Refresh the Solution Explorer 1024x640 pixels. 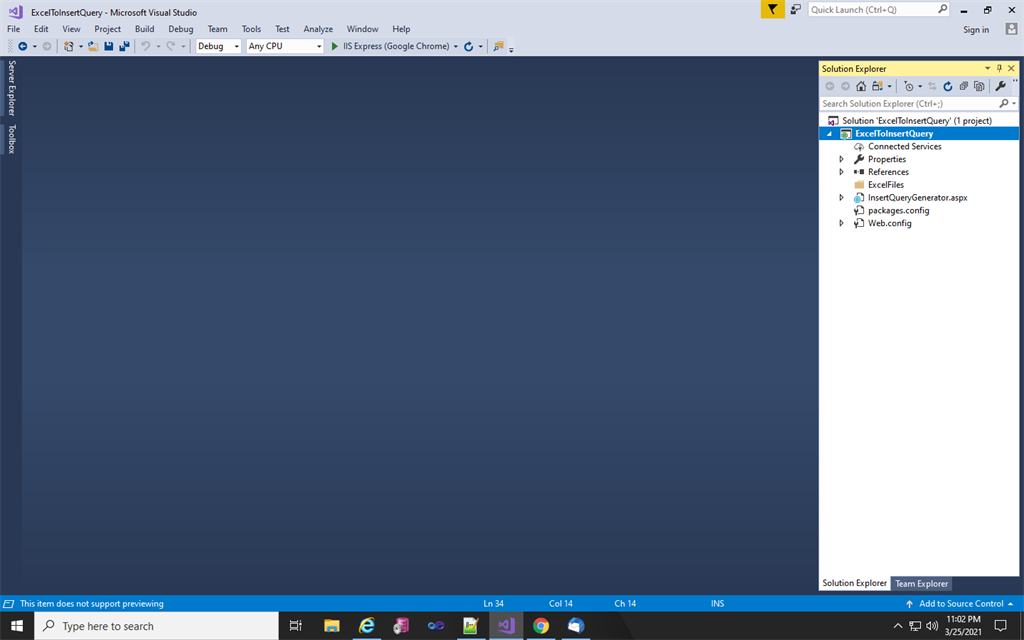pyautogui.click(x=948, y=86)
